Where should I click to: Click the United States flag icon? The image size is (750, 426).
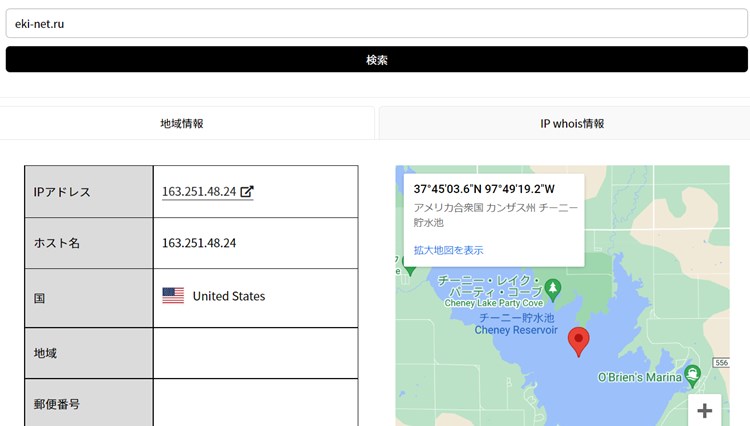tap(173, 295)
